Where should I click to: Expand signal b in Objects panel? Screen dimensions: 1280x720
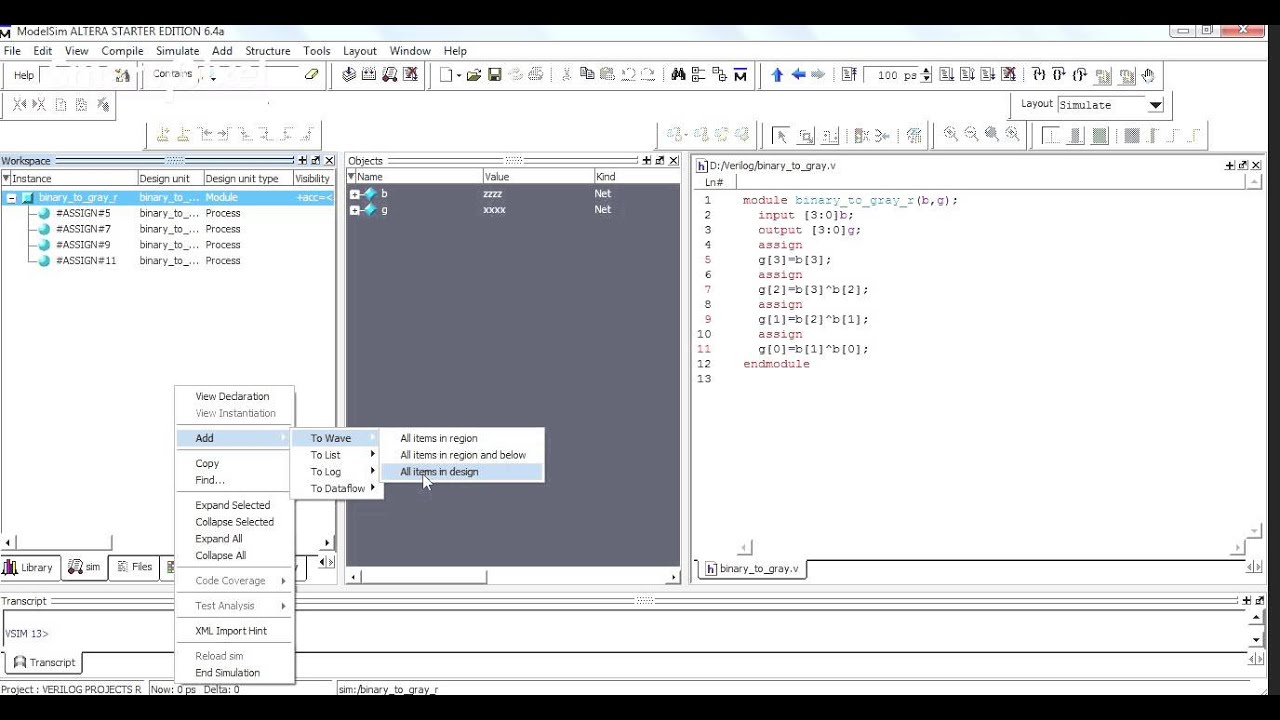point(354,194)
